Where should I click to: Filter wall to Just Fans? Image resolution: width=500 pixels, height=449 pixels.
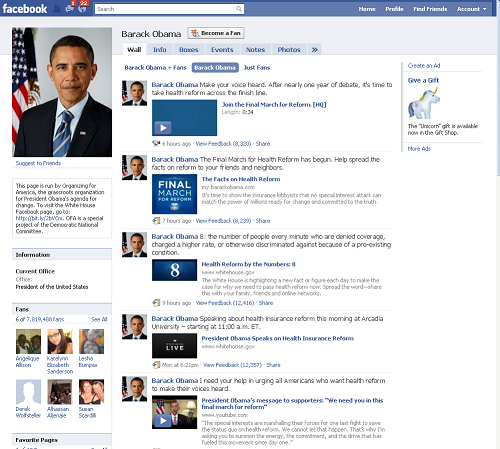click(x=257, y=68)
